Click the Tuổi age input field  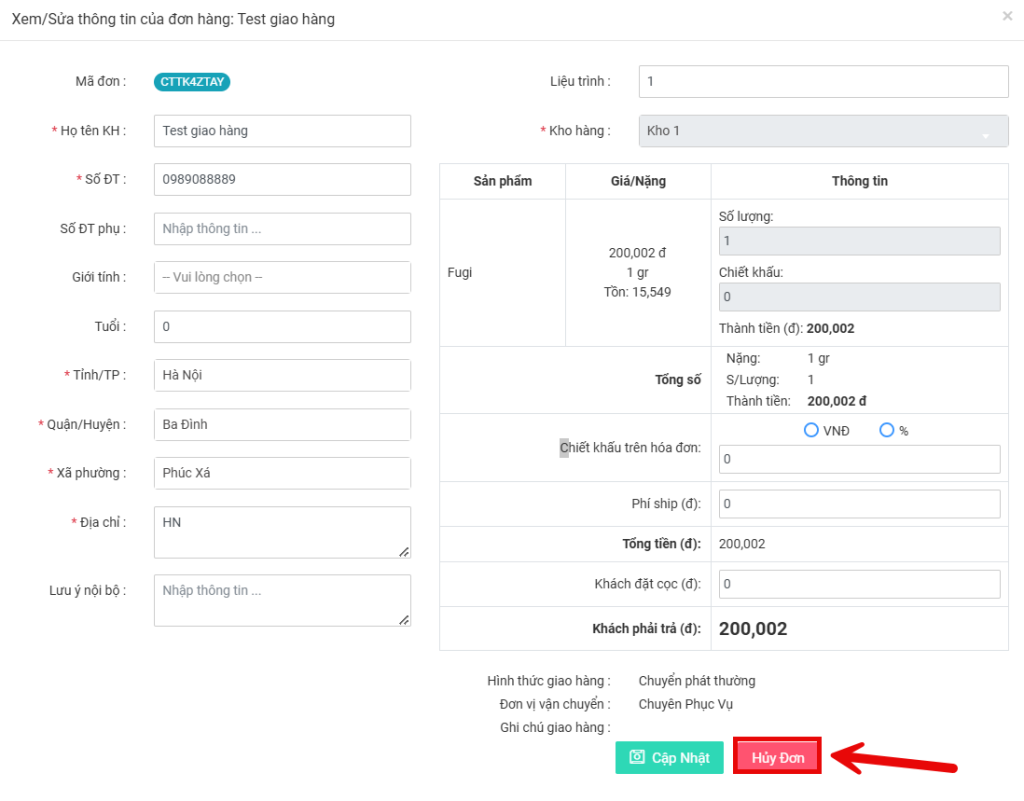(282, 326)
